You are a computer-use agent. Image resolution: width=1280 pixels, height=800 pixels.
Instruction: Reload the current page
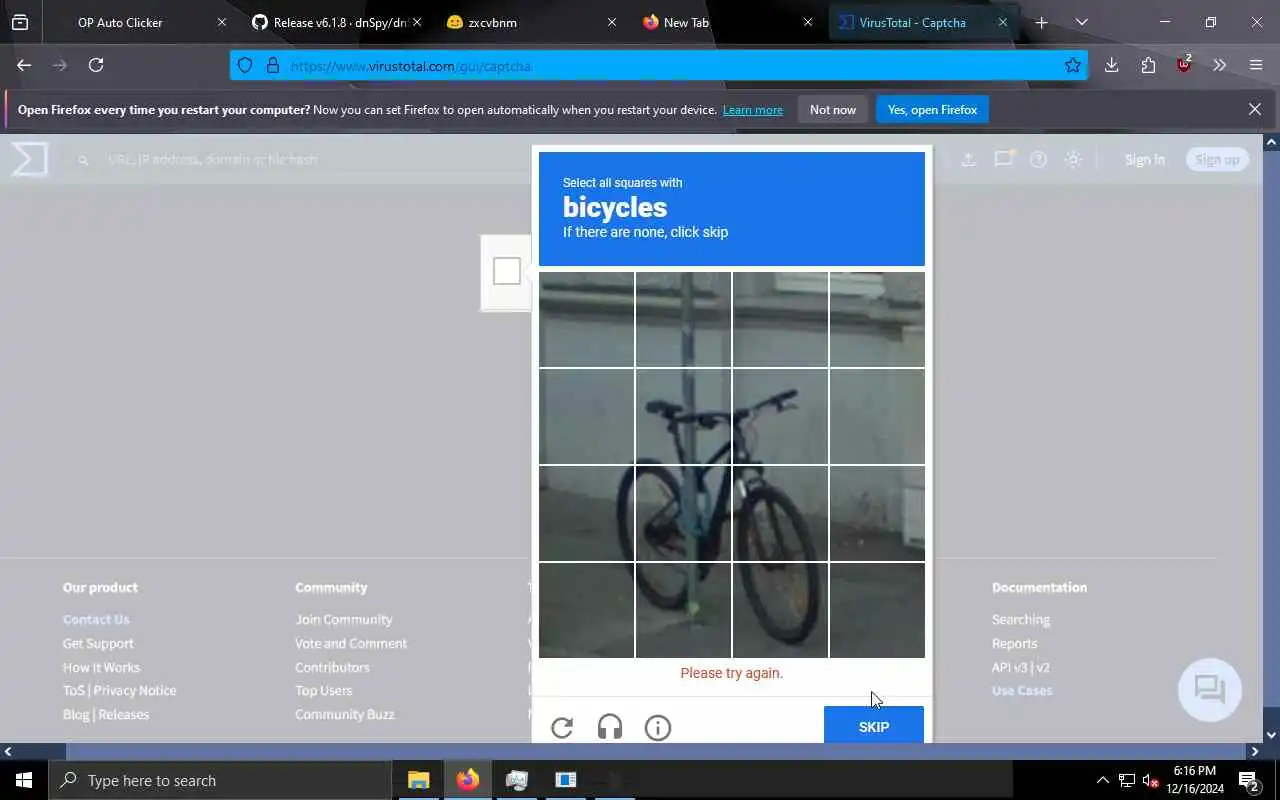[96, 65]
